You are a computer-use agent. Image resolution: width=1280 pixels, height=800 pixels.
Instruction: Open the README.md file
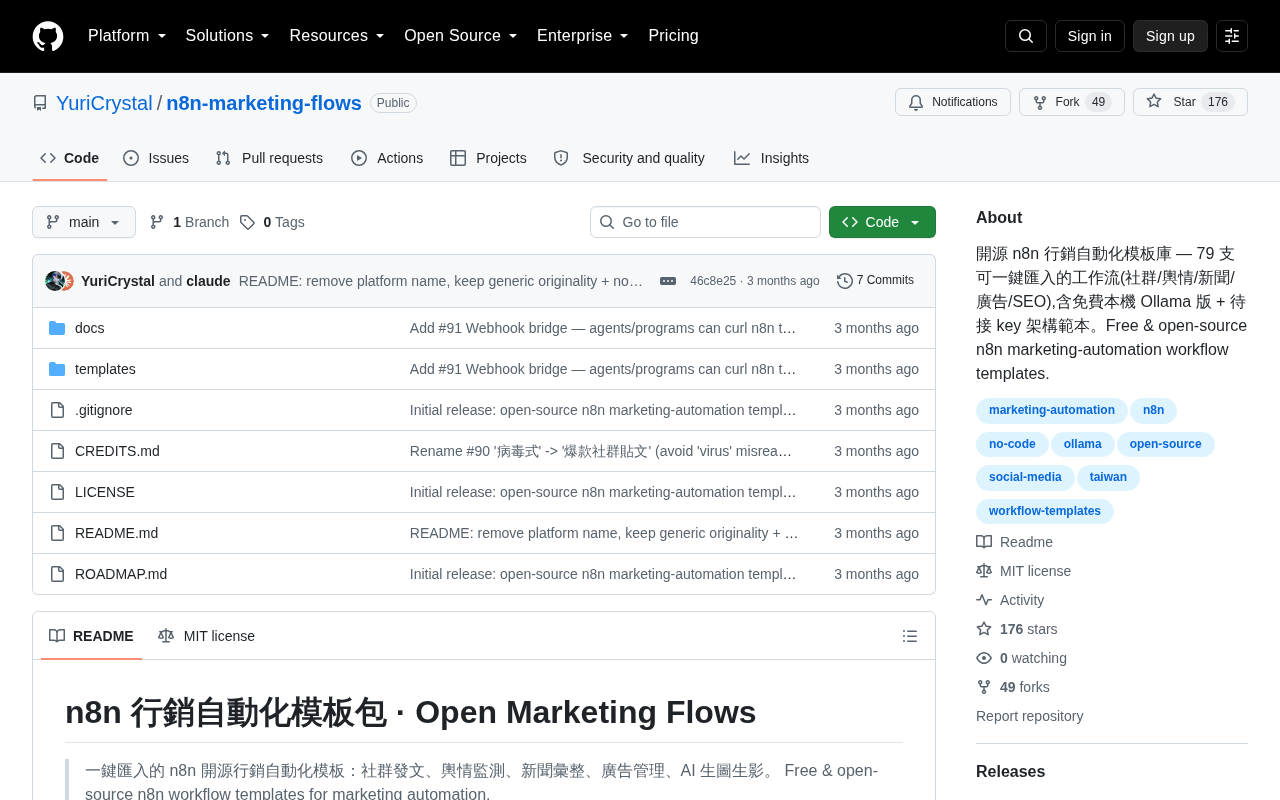(116, 533)
